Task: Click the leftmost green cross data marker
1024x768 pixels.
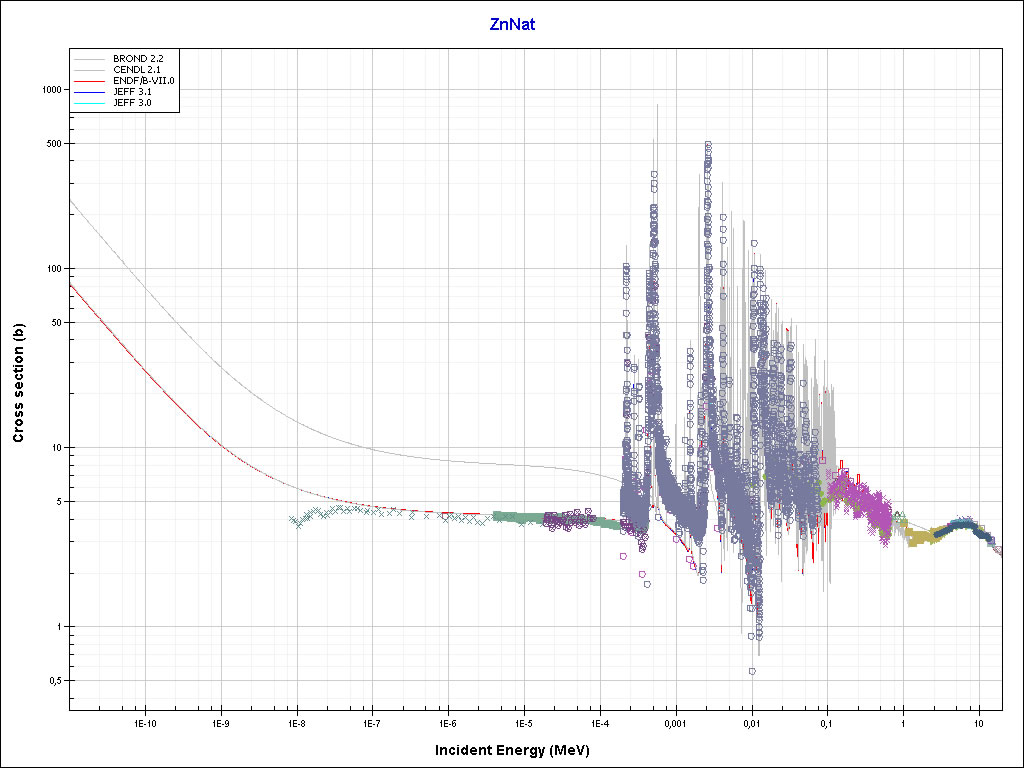Action: point(292,519)
